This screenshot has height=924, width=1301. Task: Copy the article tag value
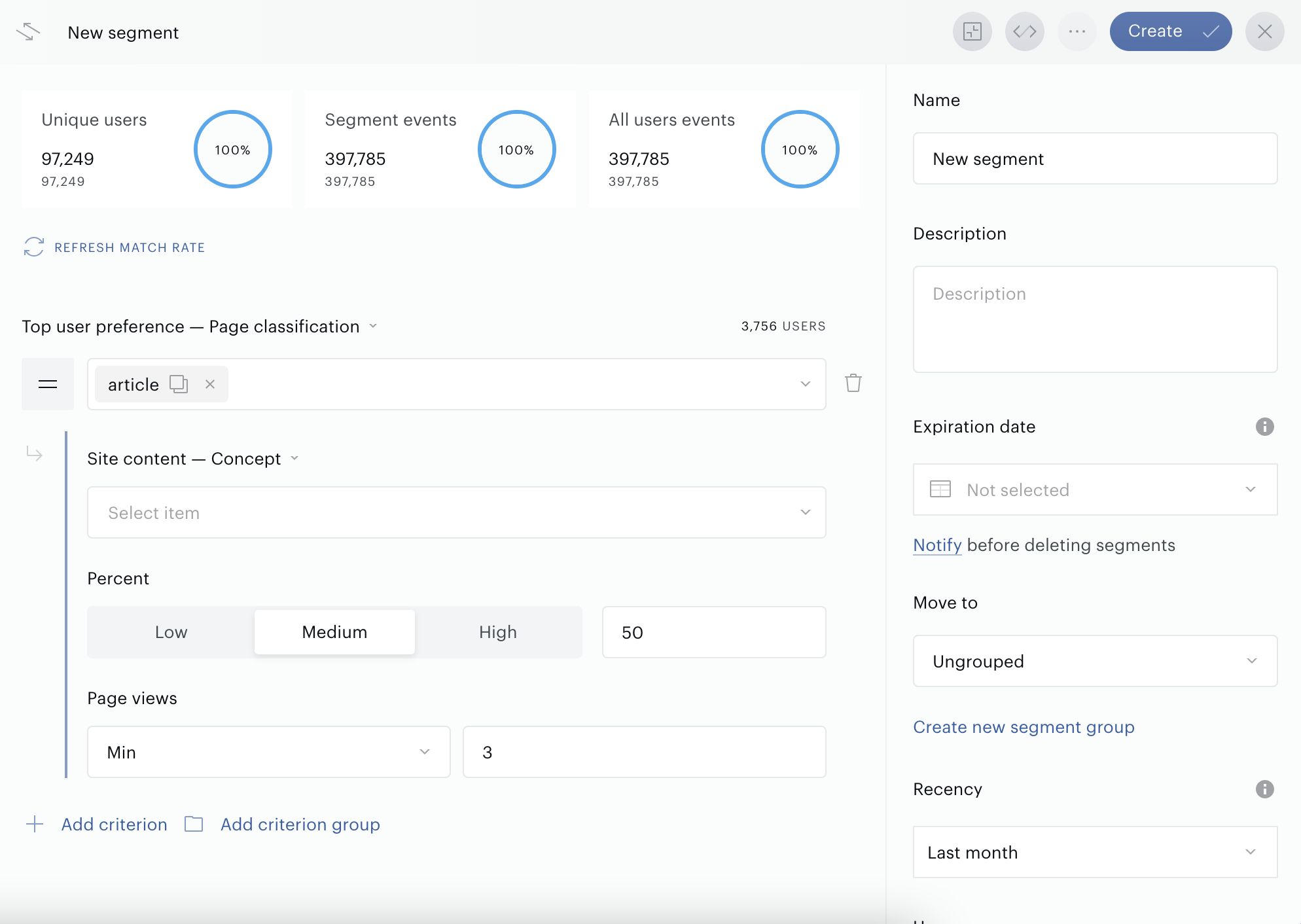[x=179, y=384]
